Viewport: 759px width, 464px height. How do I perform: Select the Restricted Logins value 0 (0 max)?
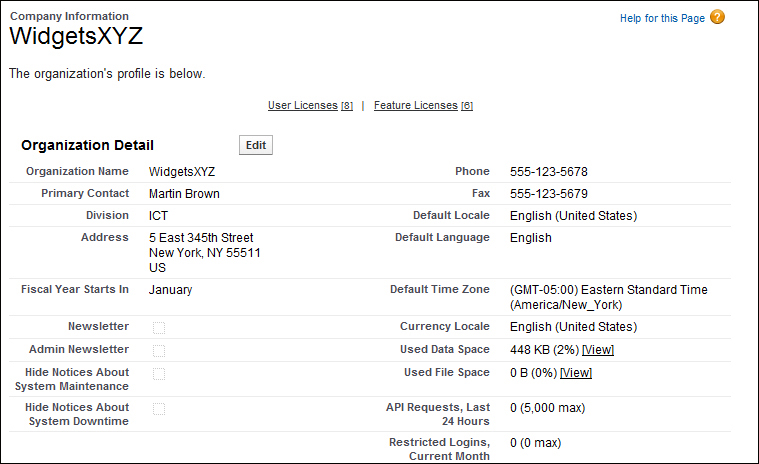[536, 443]
